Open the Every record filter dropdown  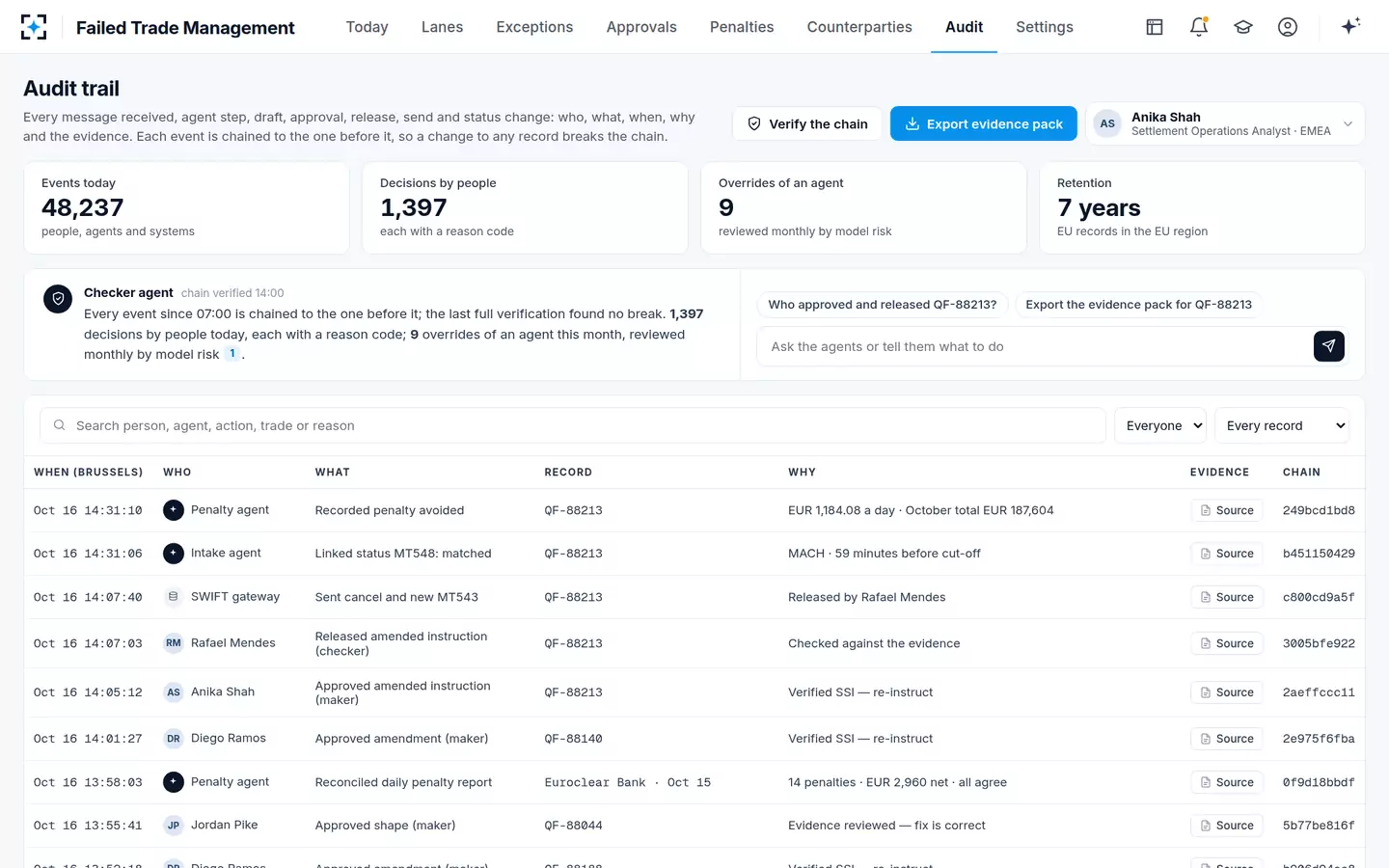tap(1282, 425)
